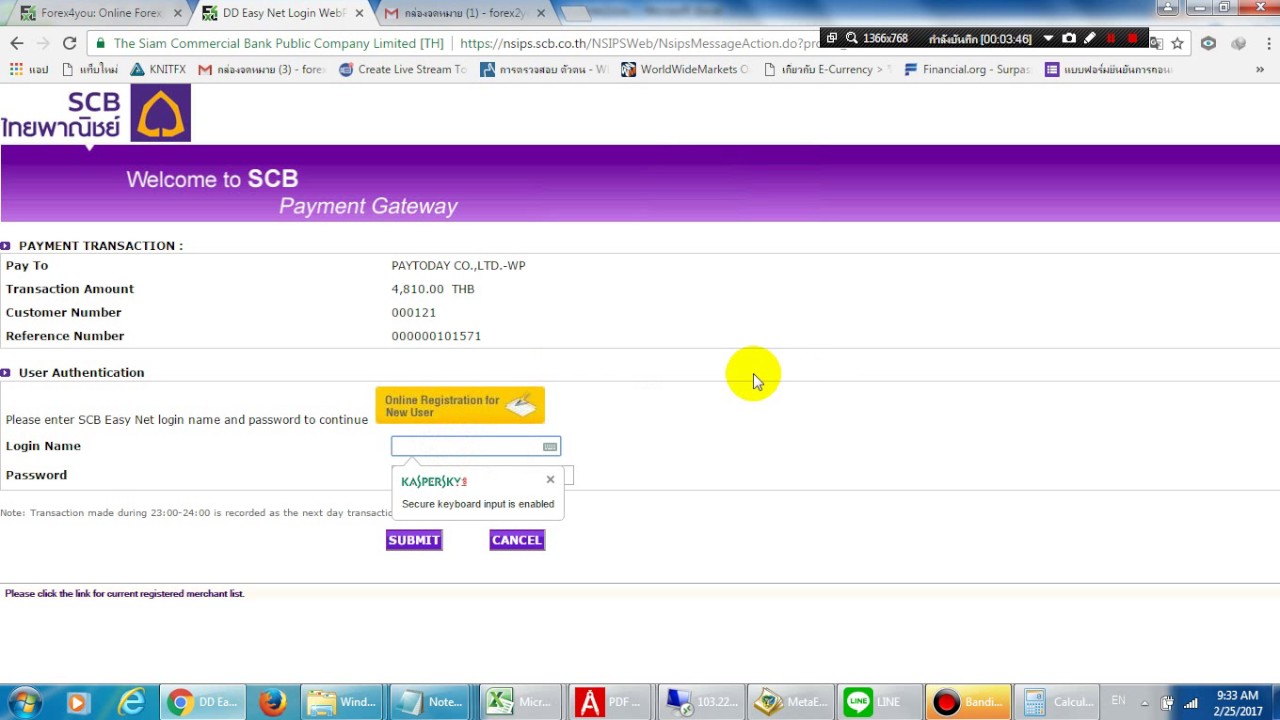The width and height of the screenshot is (1280, 720).
Task: Click the Login Name input field
Action: (476, 446)
